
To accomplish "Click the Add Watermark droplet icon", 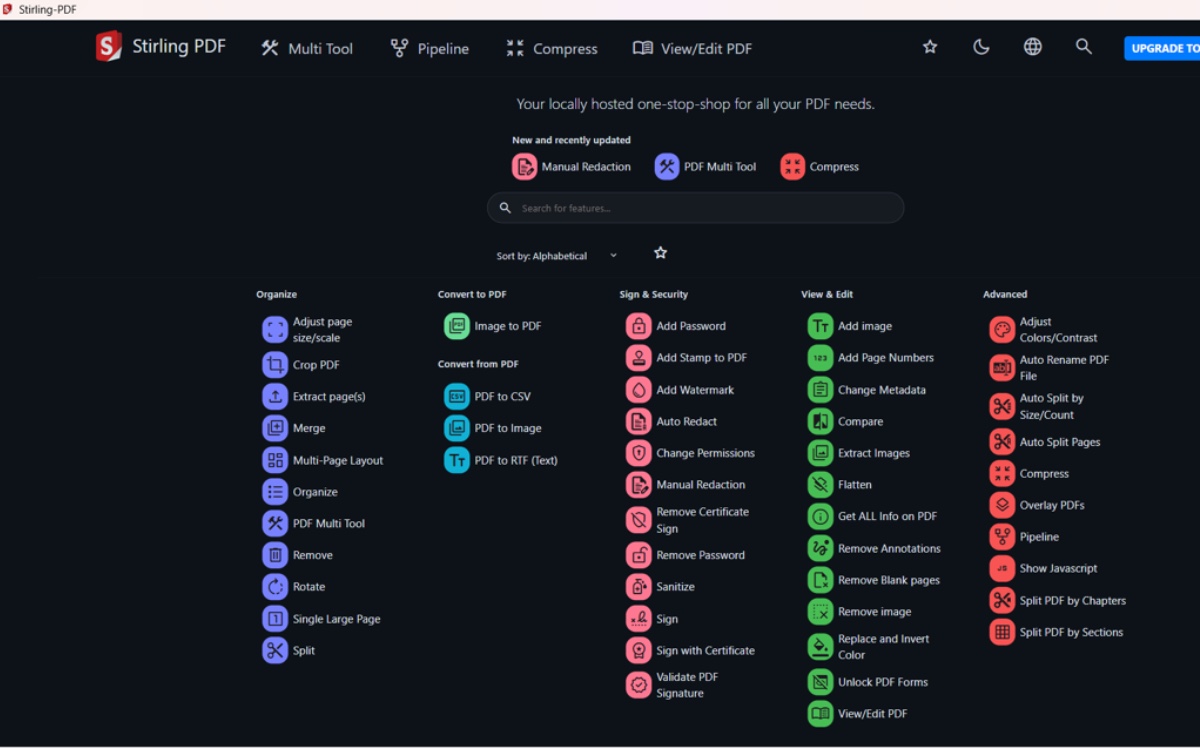I will pos(639,390).
